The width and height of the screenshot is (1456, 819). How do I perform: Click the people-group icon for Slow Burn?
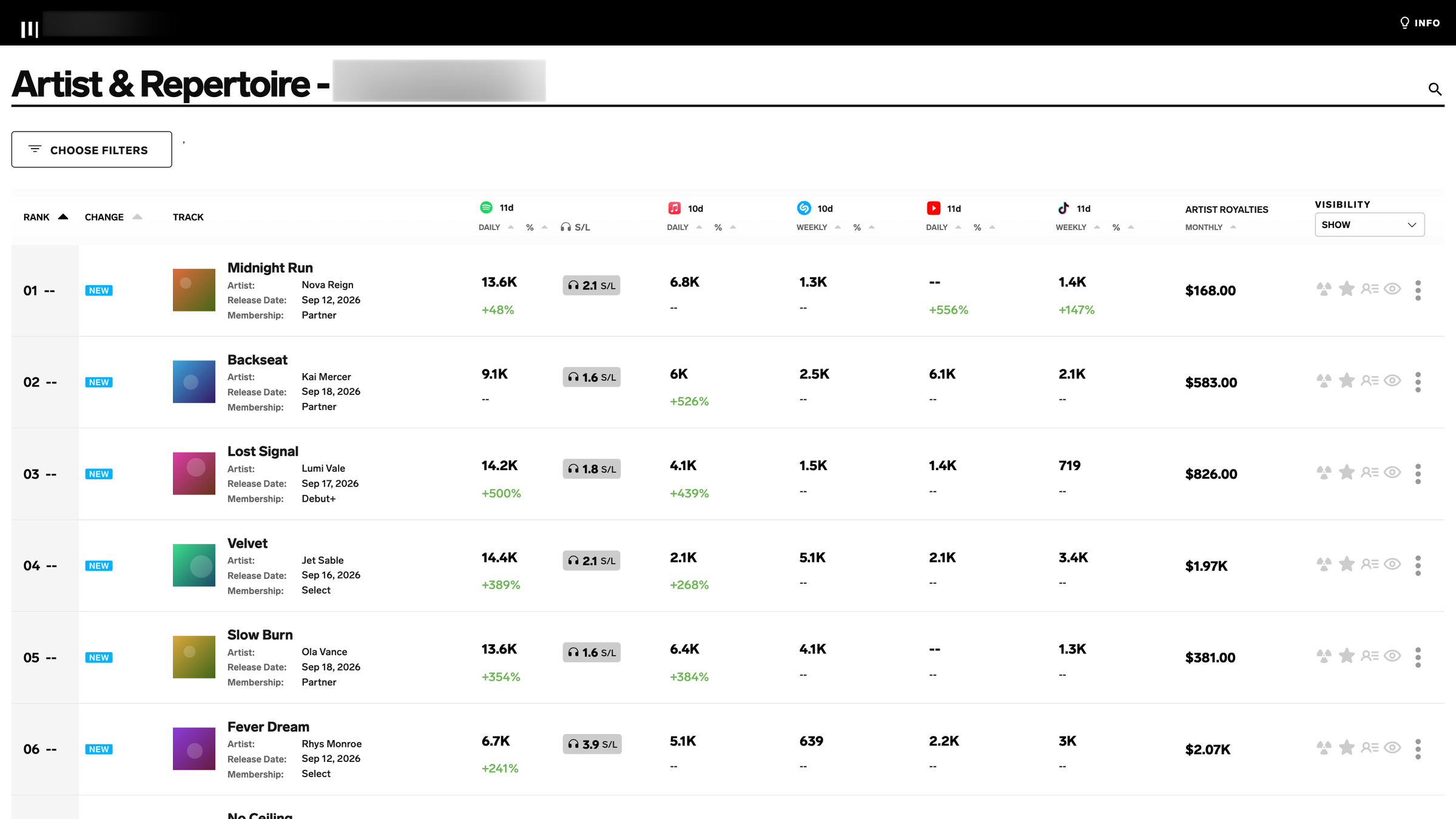point(1324,656)
